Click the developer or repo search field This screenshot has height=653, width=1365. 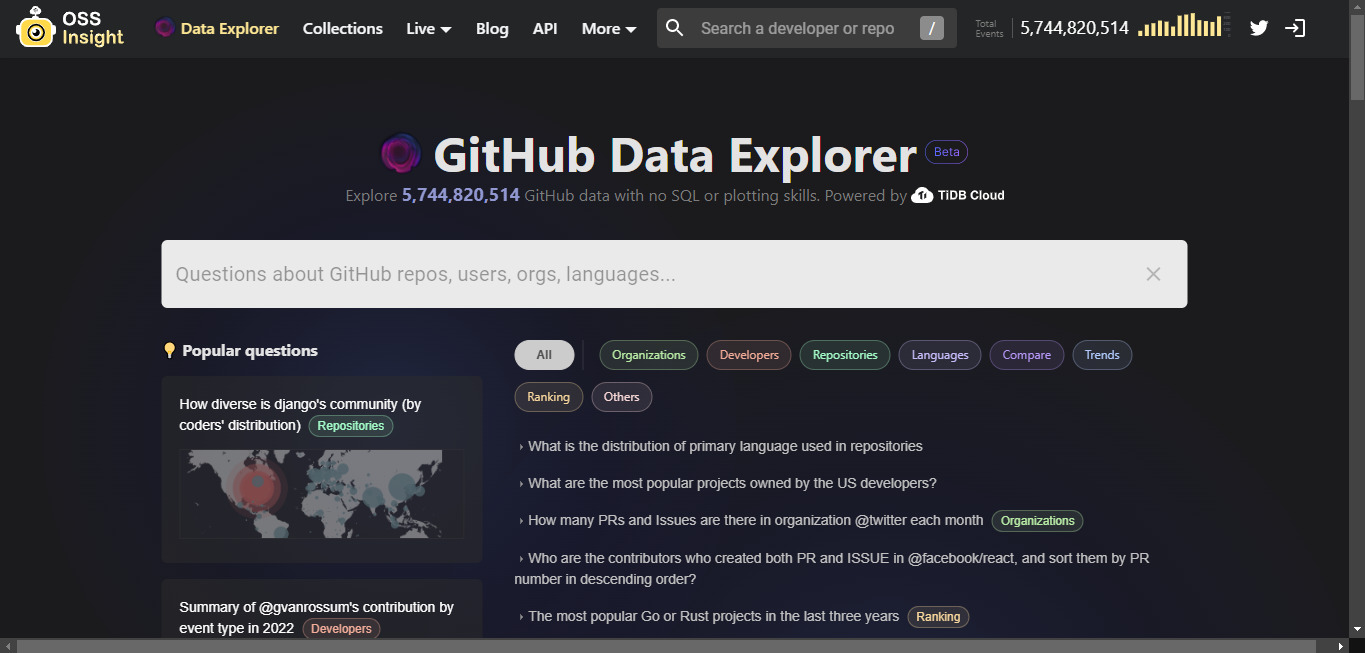point(805,28)
